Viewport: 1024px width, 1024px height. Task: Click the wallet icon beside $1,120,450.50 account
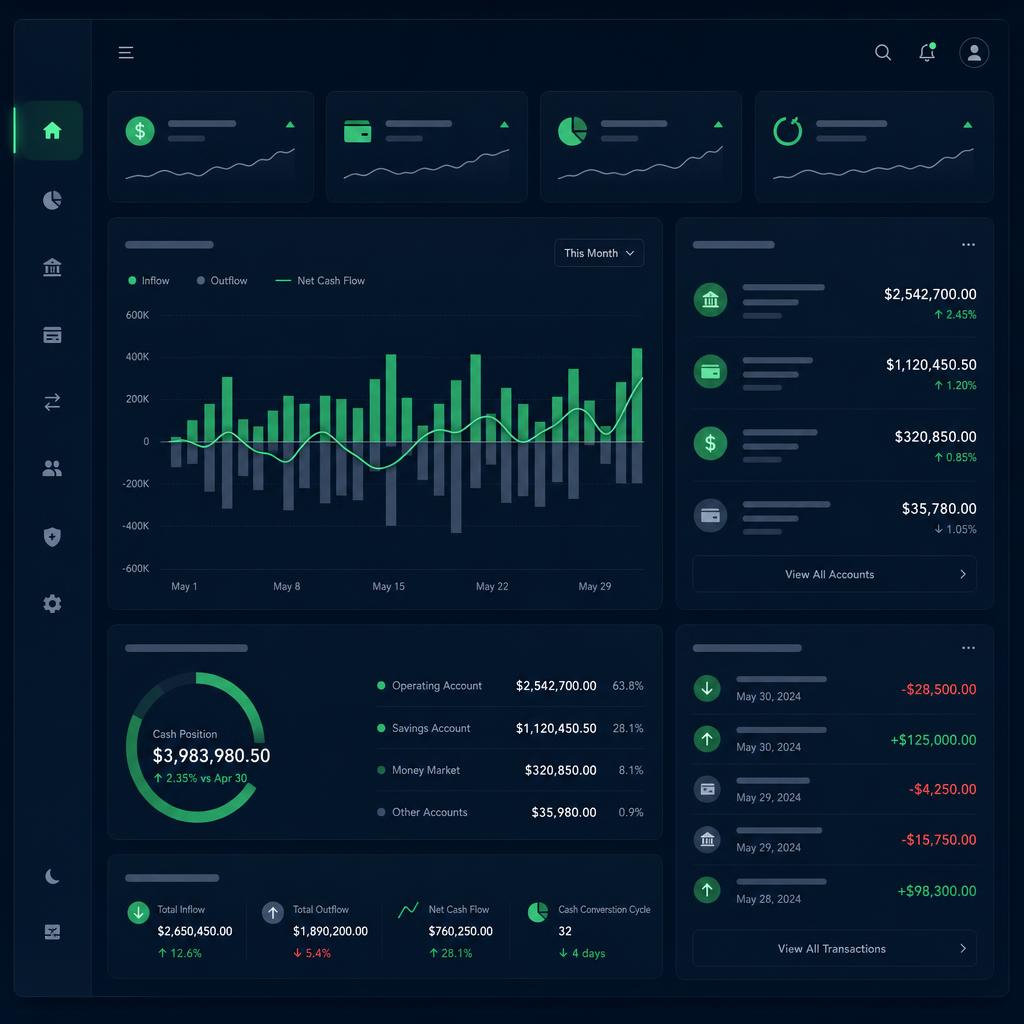click(x=711, y=372)
